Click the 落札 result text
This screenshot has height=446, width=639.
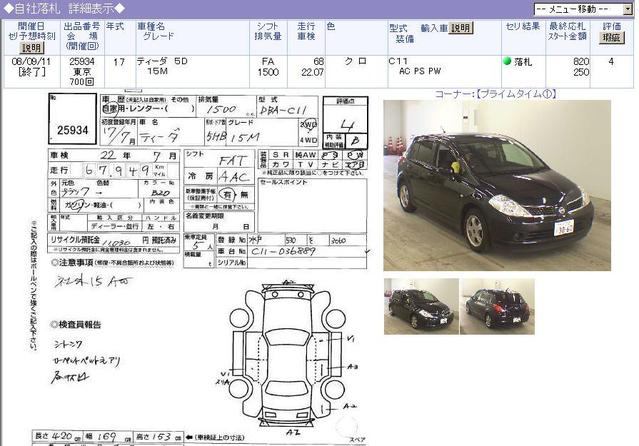pyautogui.click(x=523, y=62)
